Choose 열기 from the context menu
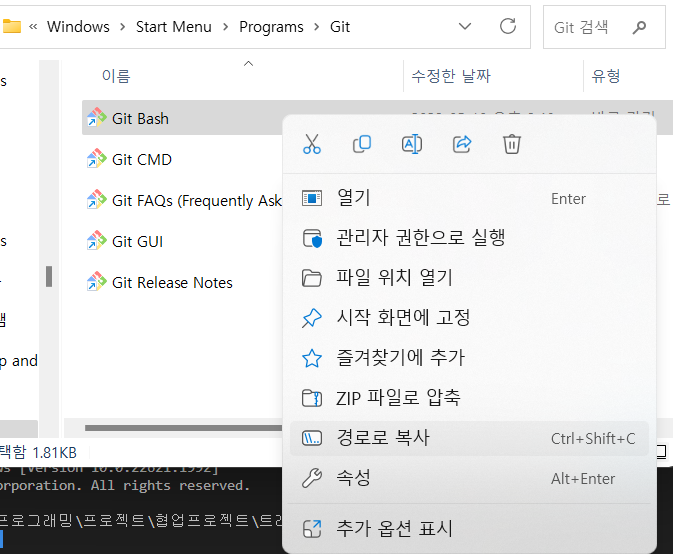Viewport: 673px width, 554px height. click(x=469, y=198)
